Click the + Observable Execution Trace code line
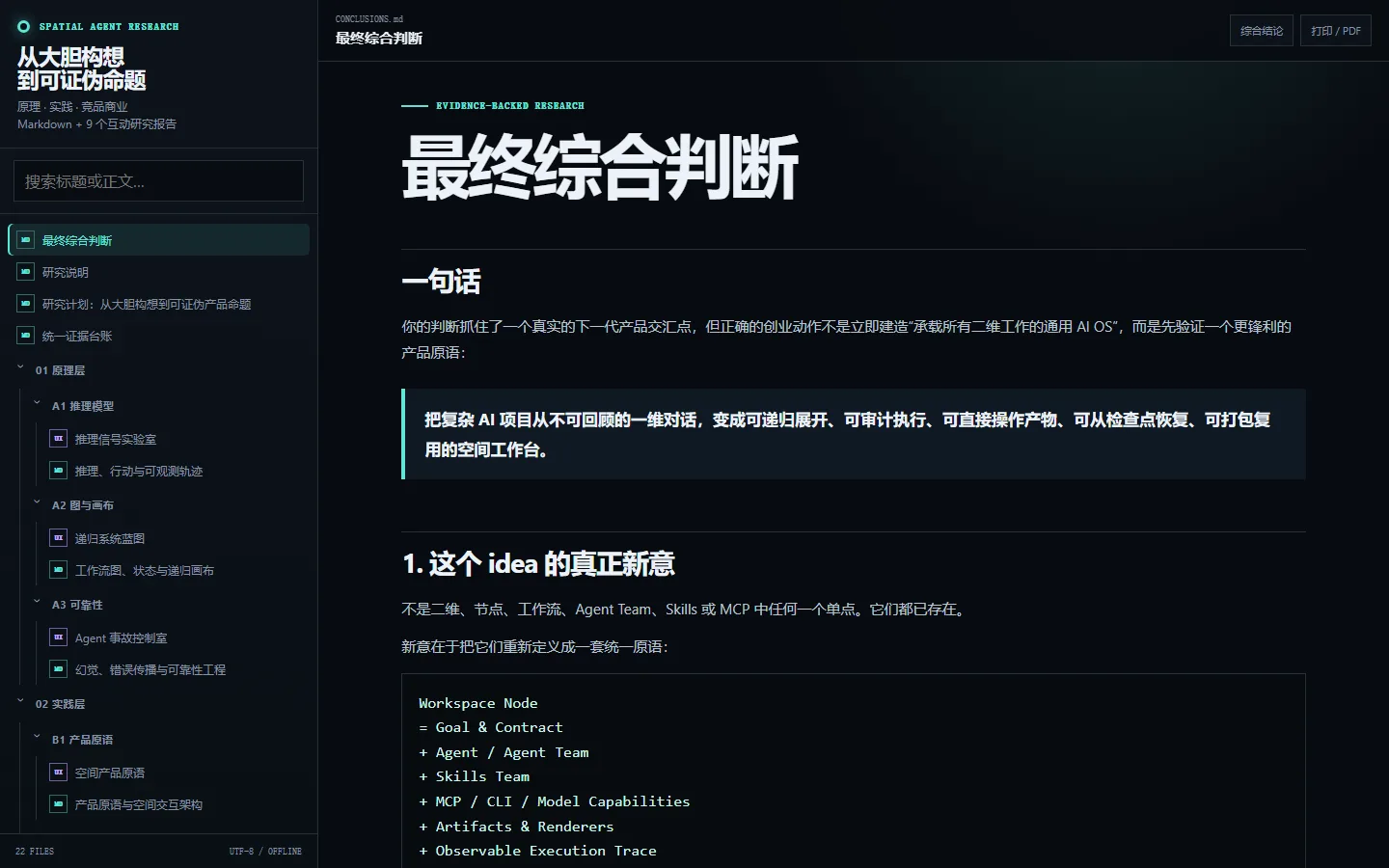The image size is (1389, 868). click(x=538, y=851)
